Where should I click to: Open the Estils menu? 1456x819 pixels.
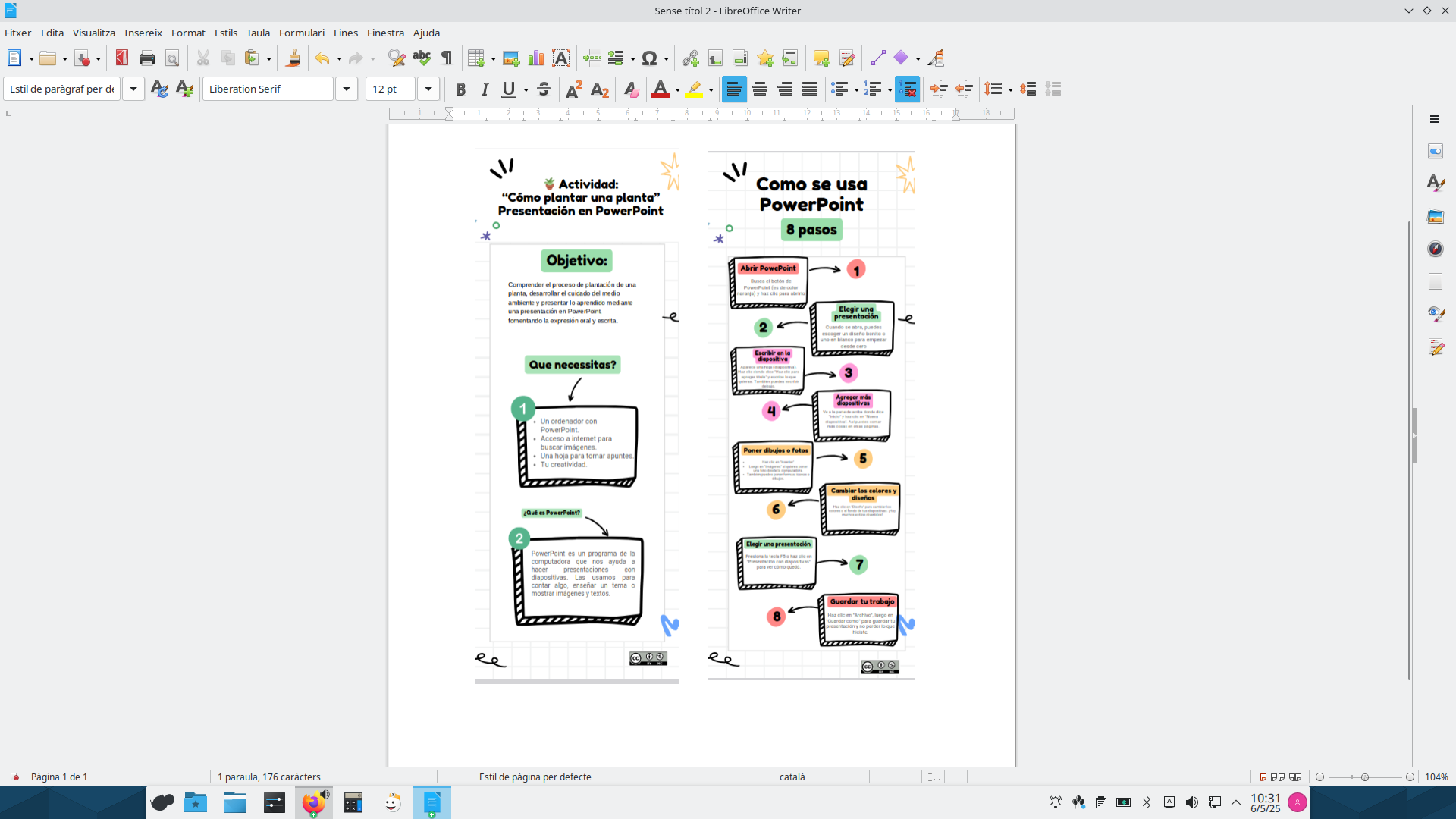click(x=226, y=33)
